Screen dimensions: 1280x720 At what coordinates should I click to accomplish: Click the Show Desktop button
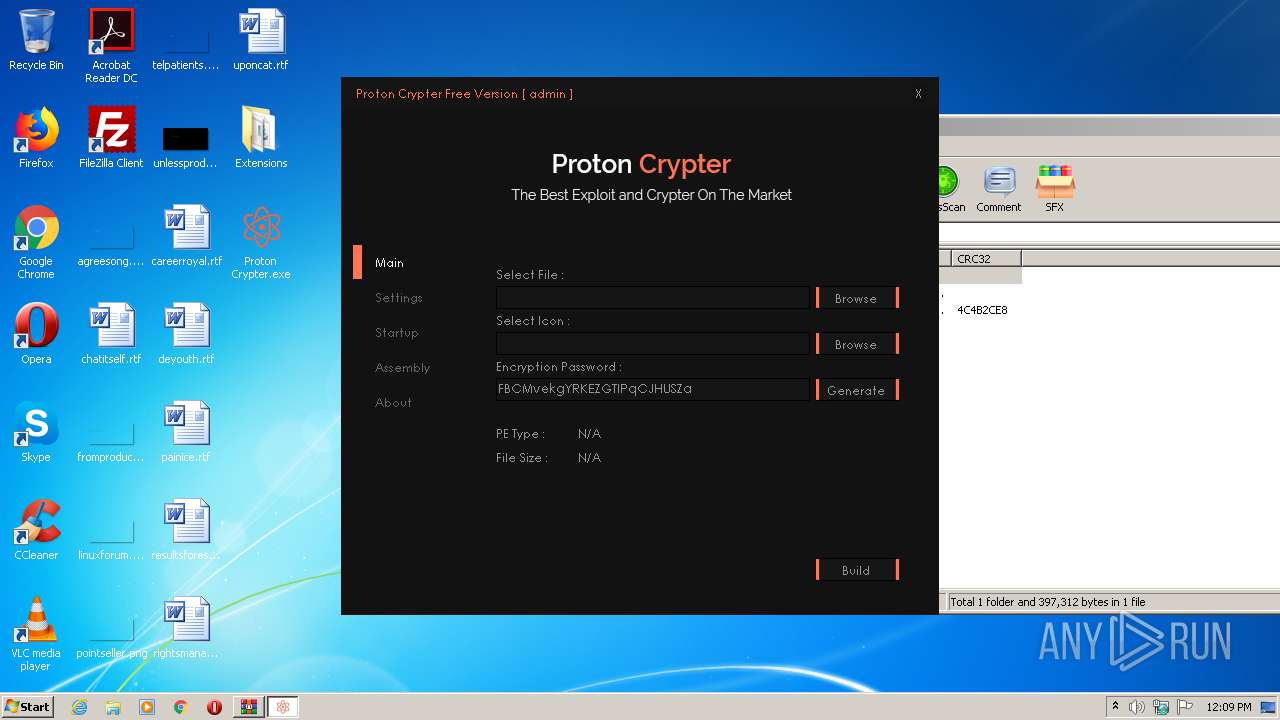(1270, 707)
